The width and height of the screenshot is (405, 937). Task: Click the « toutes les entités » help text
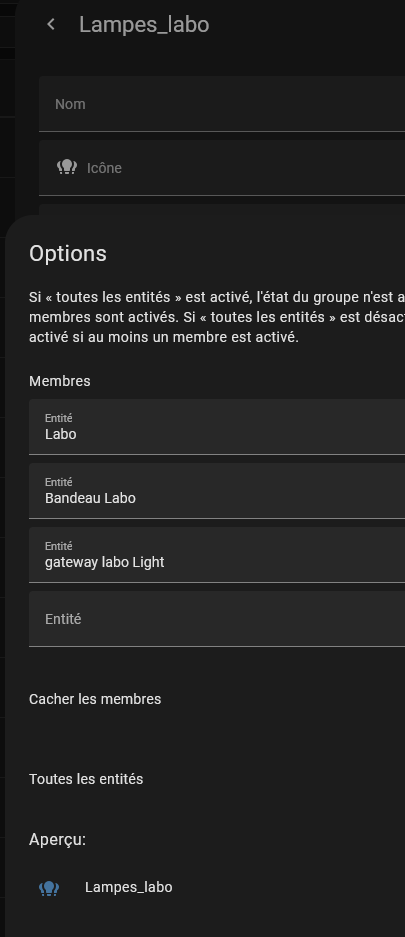217,317
